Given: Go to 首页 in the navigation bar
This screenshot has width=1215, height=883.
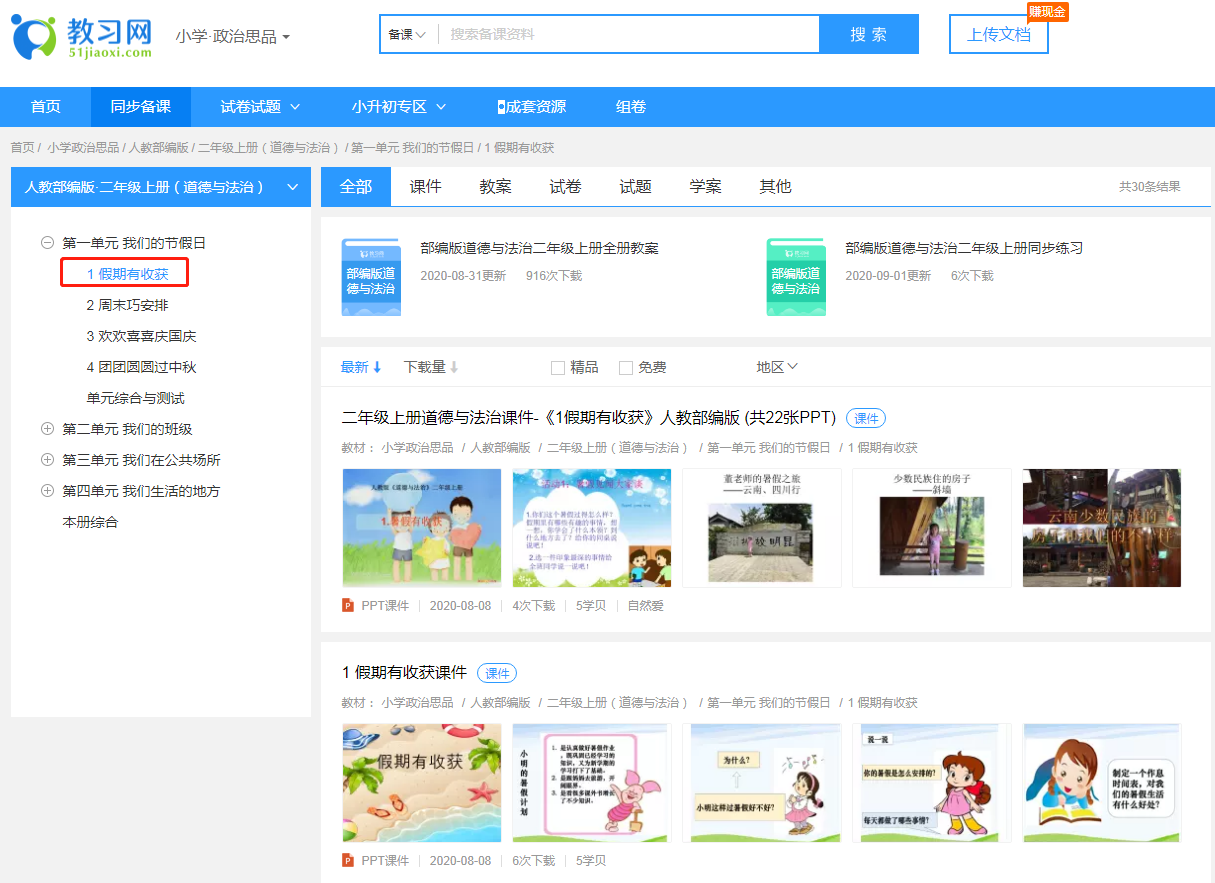Looking at the screenshot, I should [45, 106].
